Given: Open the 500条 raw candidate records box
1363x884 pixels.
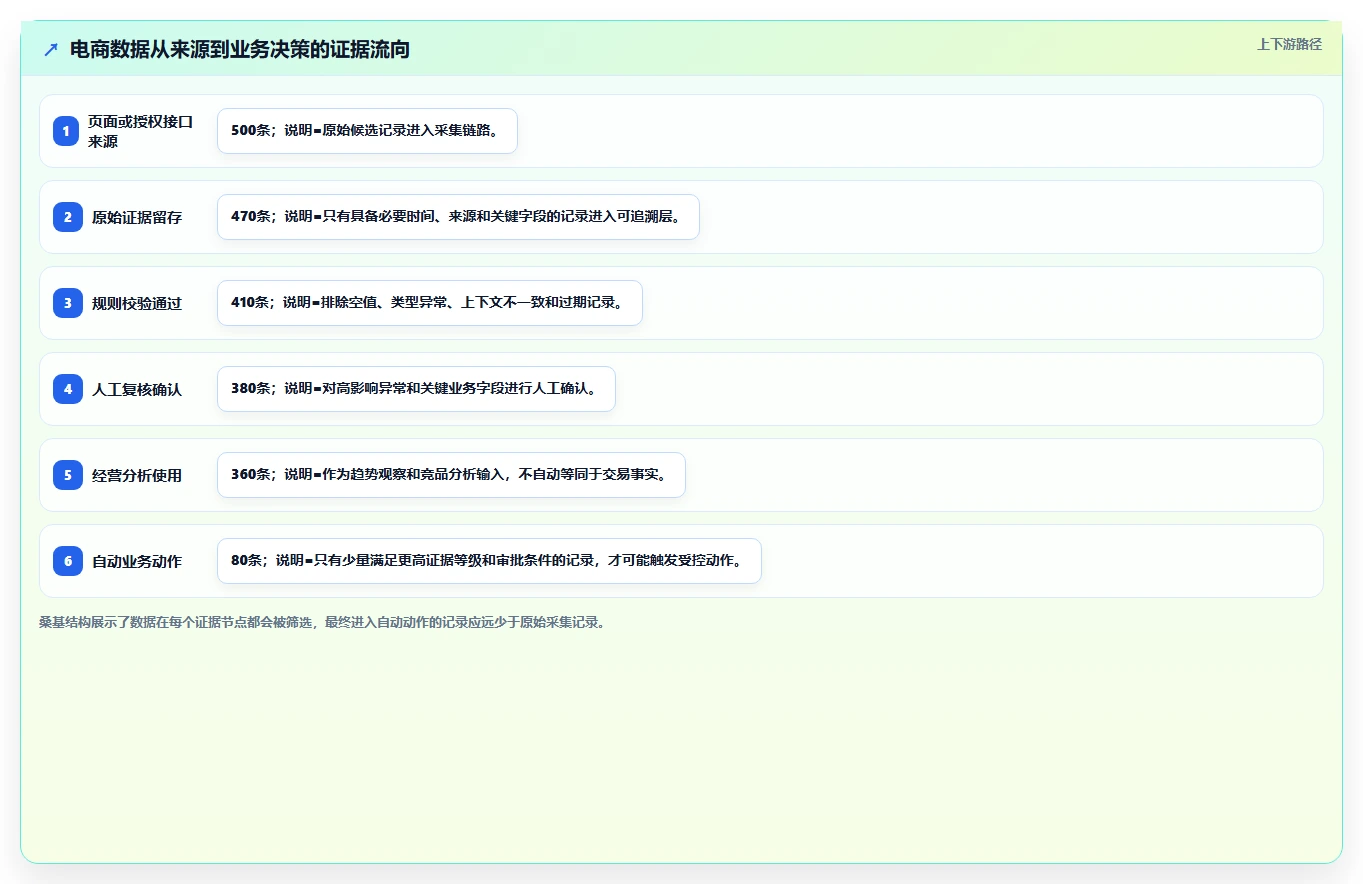Looking at the screenshot, I should (x=367, y=131).
